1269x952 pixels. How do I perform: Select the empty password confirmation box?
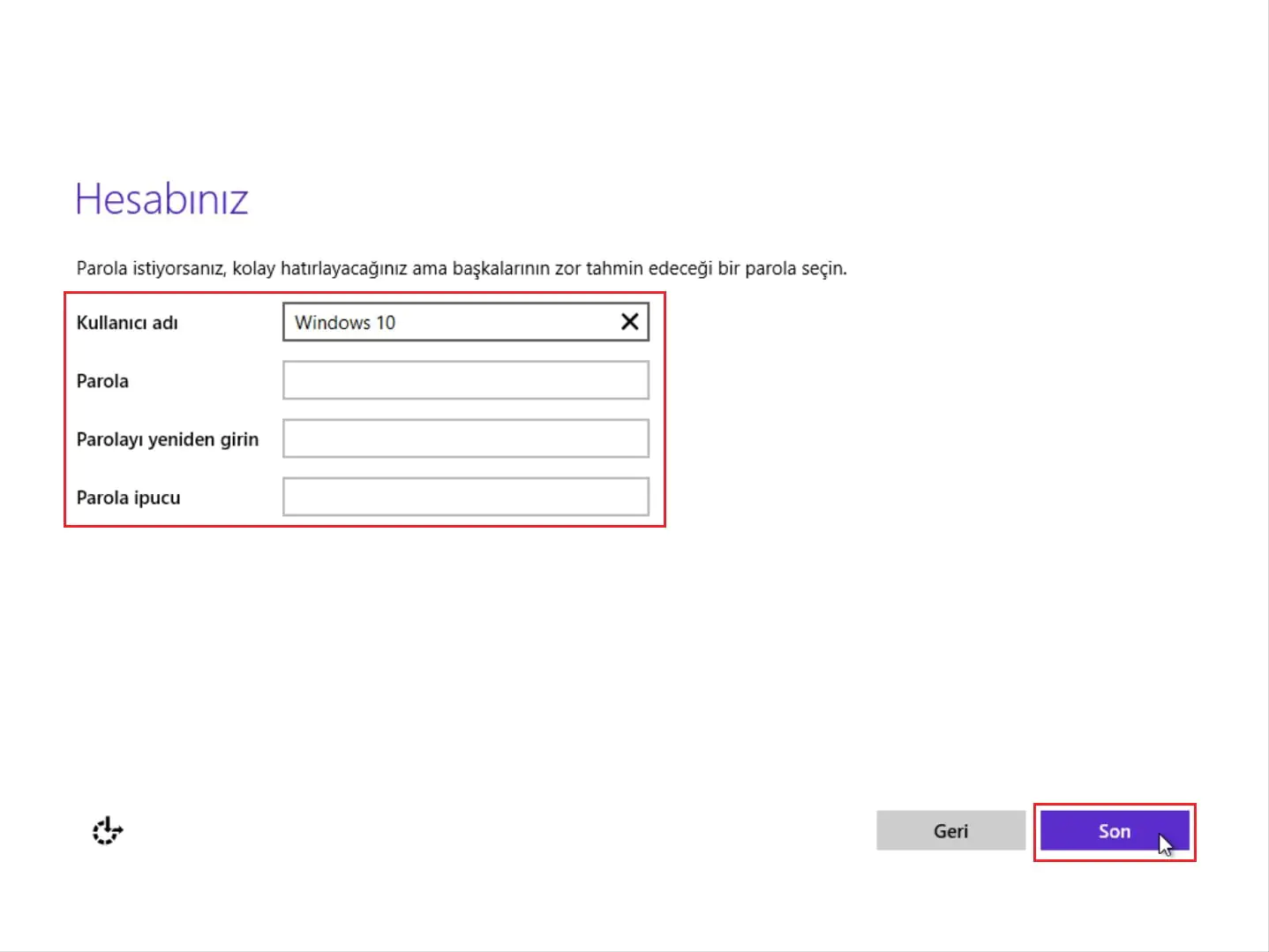tap(465, 438)
